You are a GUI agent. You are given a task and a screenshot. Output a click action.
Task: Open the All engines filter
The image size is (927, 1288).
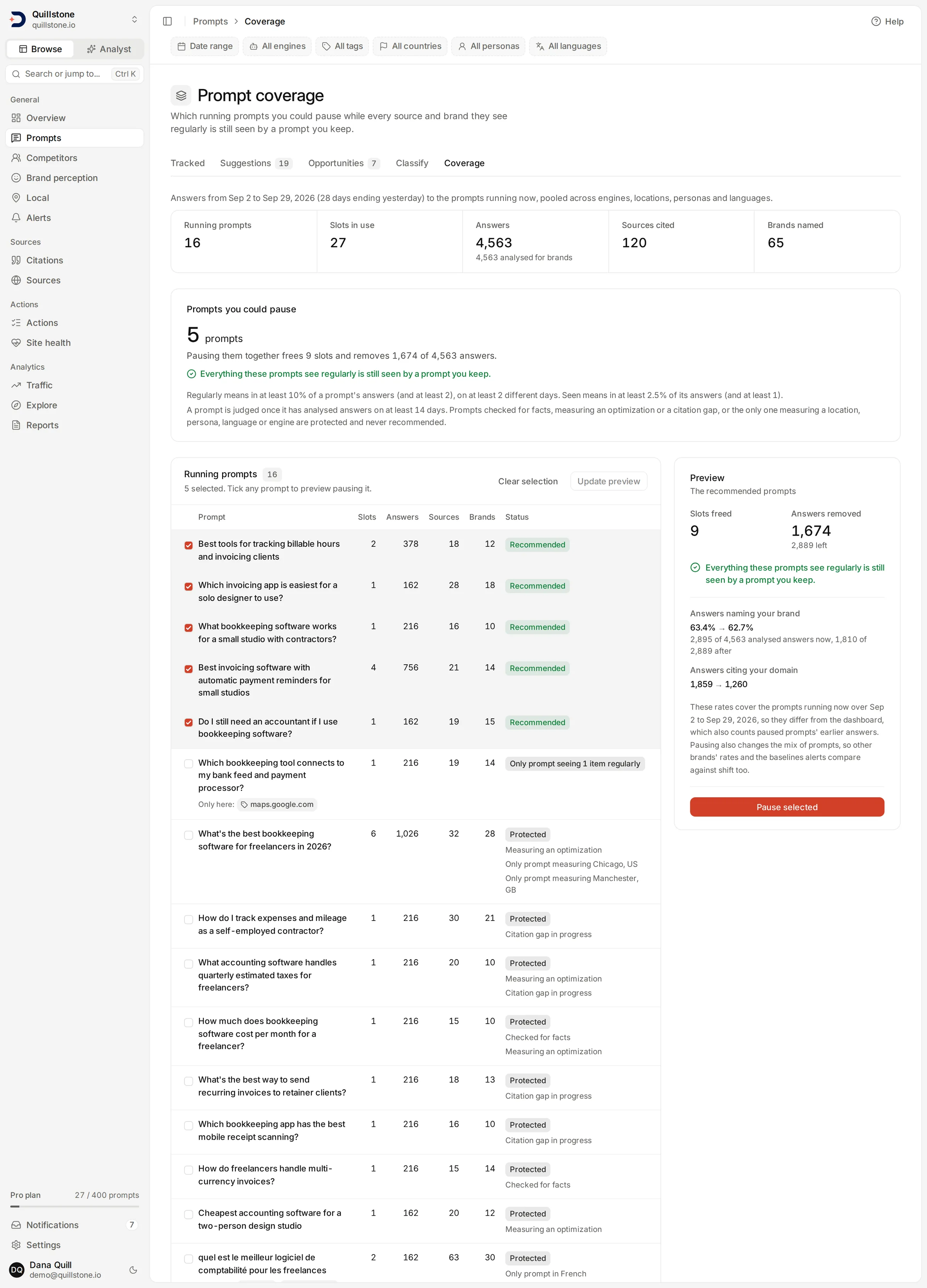[x=277, y=46]
